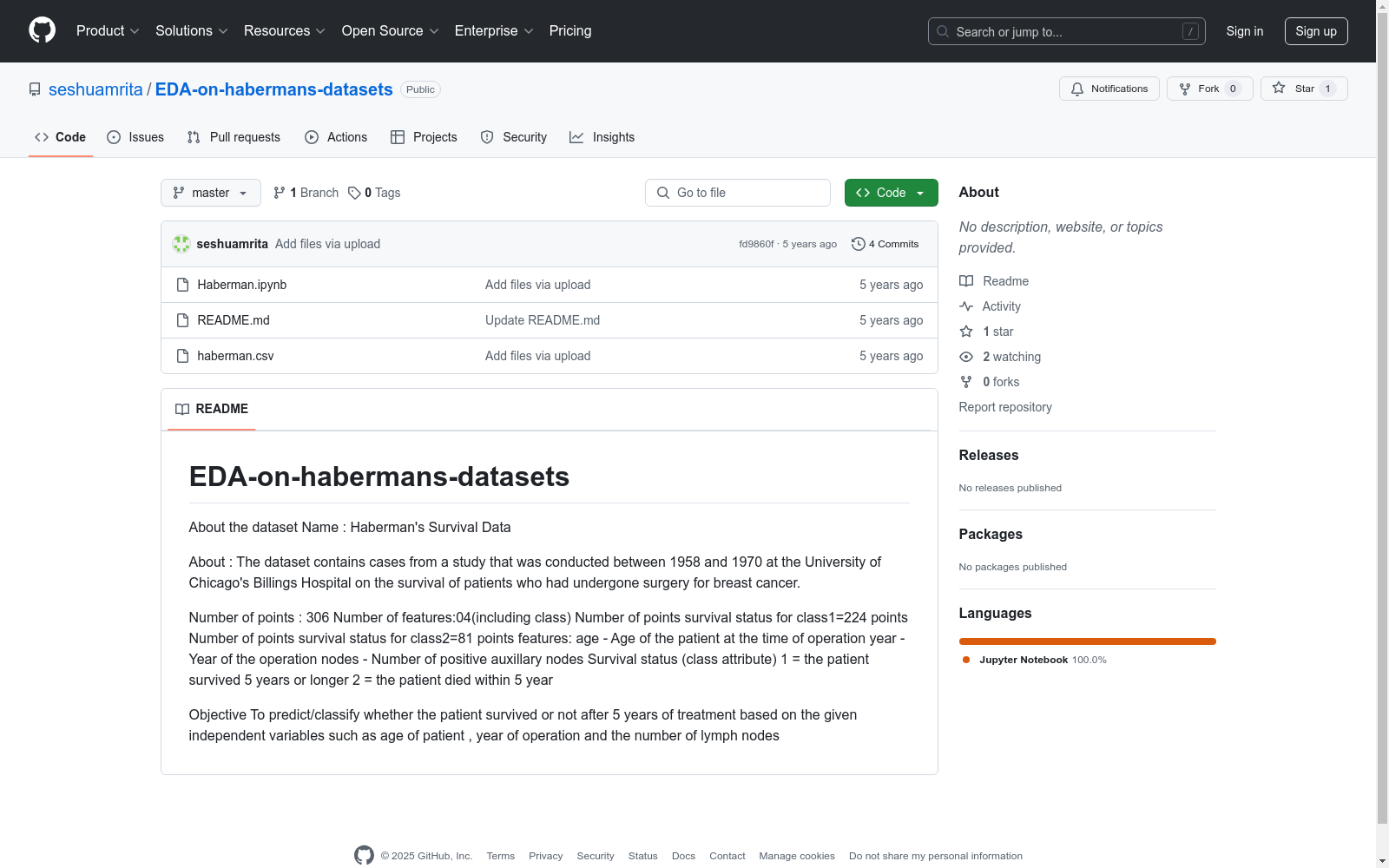Star the repository

point(1304,89)
